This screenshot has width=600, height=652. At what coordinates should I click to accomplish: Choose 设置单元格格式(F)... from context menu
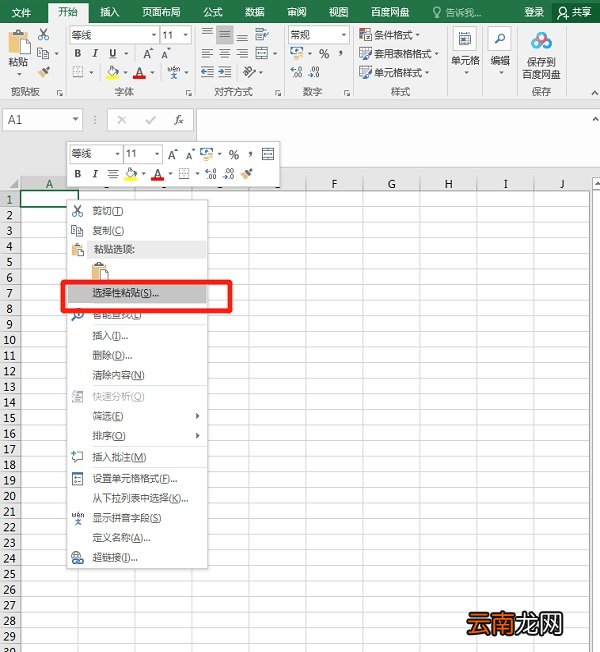[137, 479]
